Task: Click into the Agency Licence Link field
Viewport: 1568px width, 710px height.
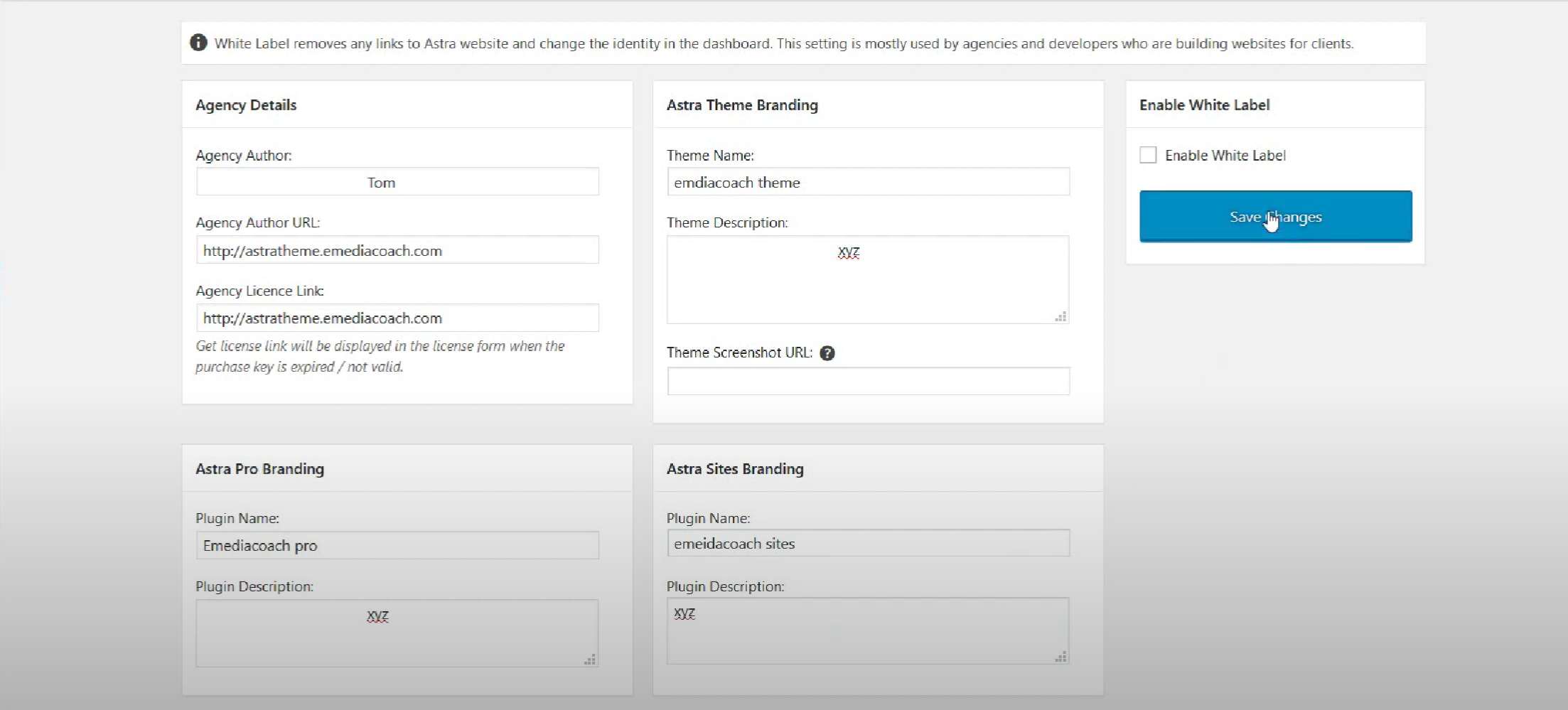Action: (x=397, y=318)
